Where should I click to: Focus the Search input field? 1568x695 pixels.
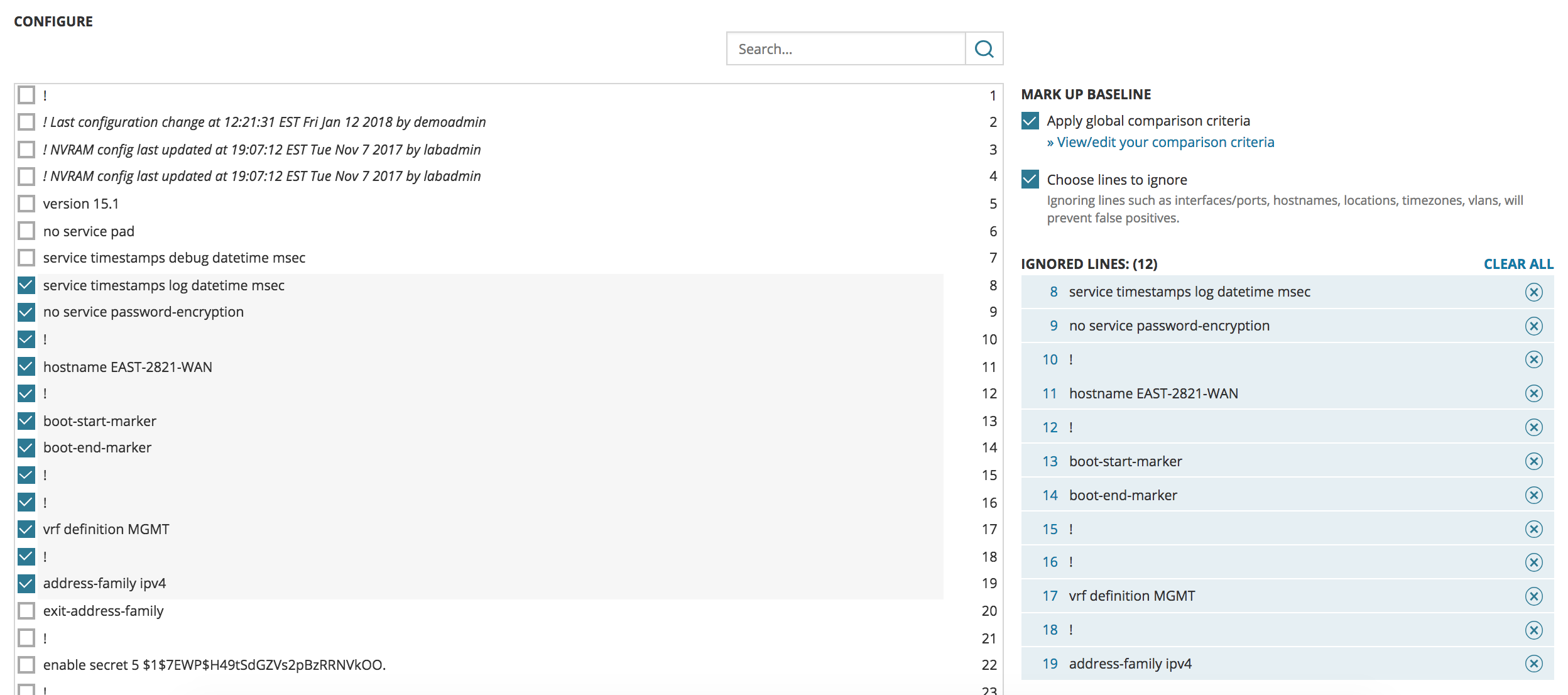[845, 49]
